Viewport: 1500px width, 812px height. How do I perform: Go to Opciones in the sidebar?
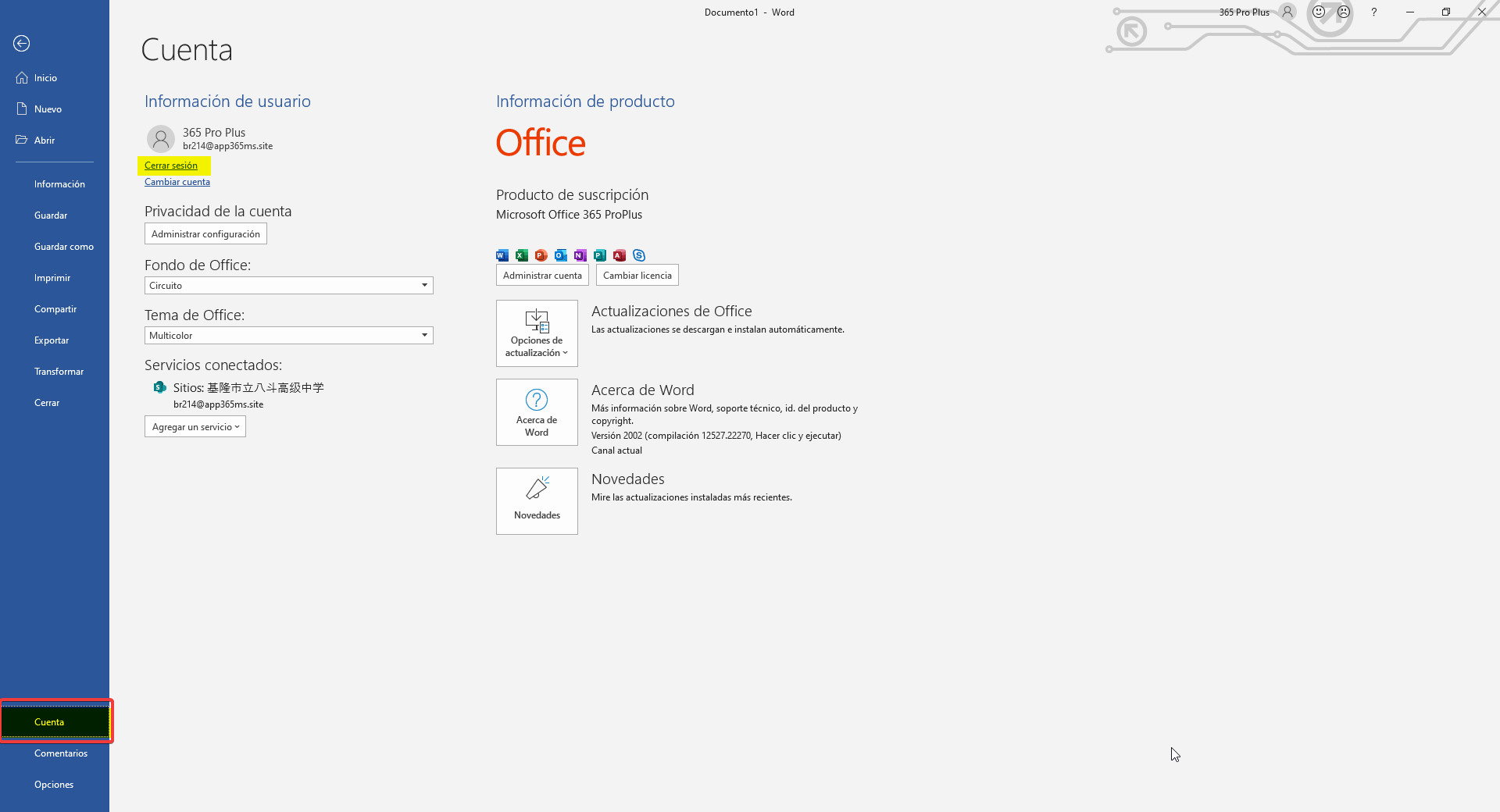point(54,785)
